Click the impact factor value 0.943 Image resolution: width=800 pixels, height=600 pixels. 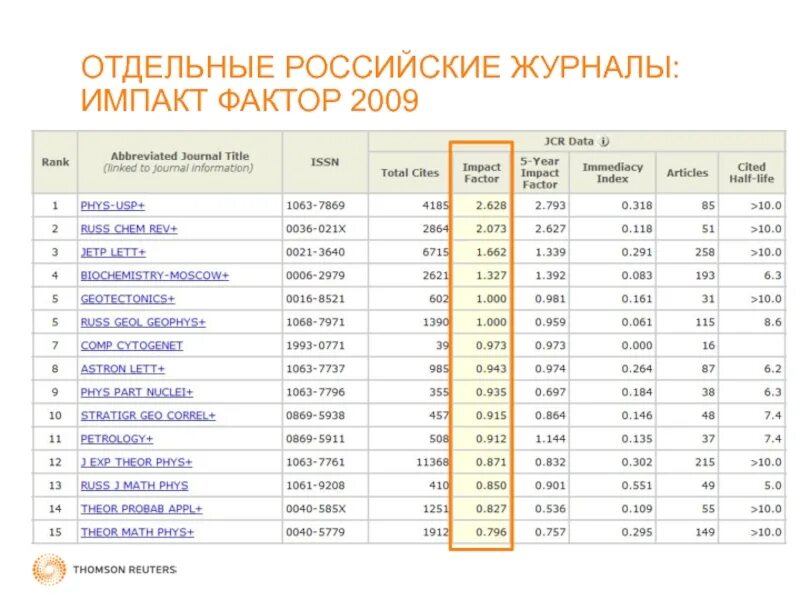point(491,369)
